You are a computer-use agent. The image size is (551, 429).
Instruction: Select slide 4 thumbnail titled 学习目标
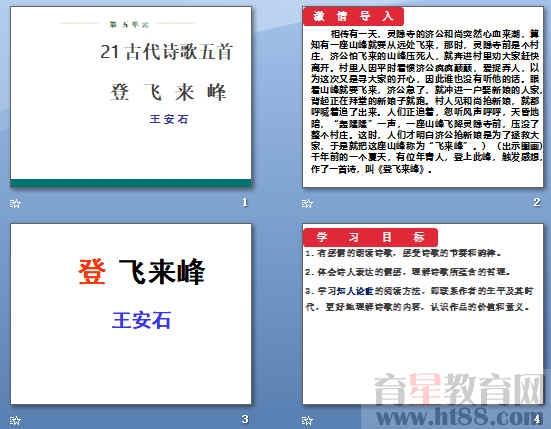click(x=423, y=314)
